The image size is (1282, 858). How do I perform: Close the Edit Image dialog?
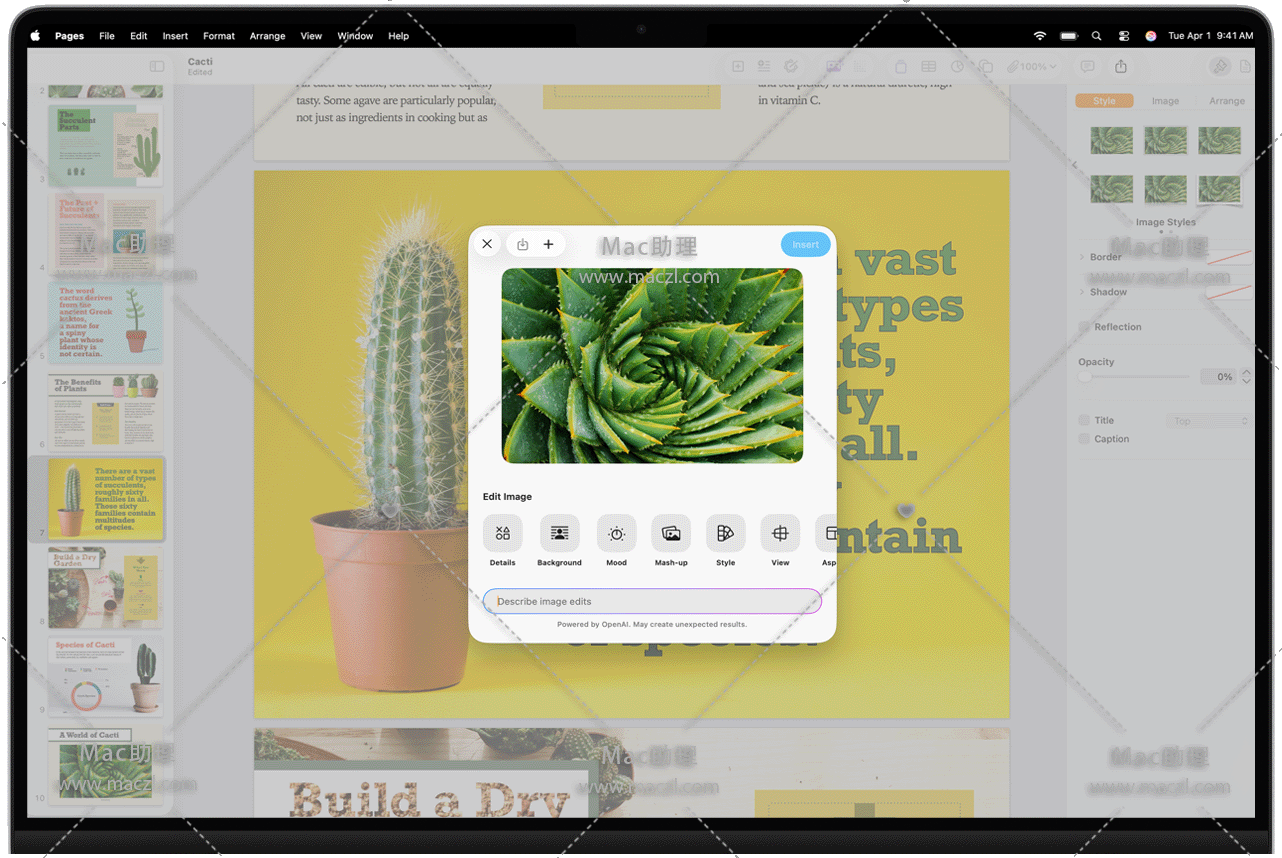point(487,244)
